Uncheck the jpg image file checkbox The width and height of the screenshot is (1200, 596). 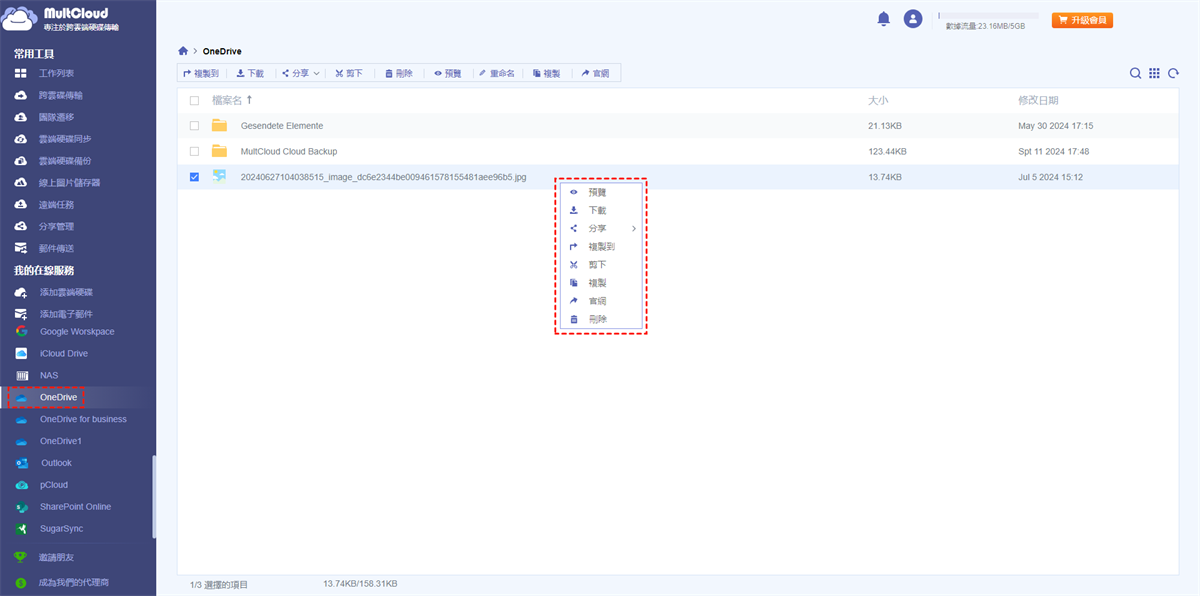tap(194, 177)
